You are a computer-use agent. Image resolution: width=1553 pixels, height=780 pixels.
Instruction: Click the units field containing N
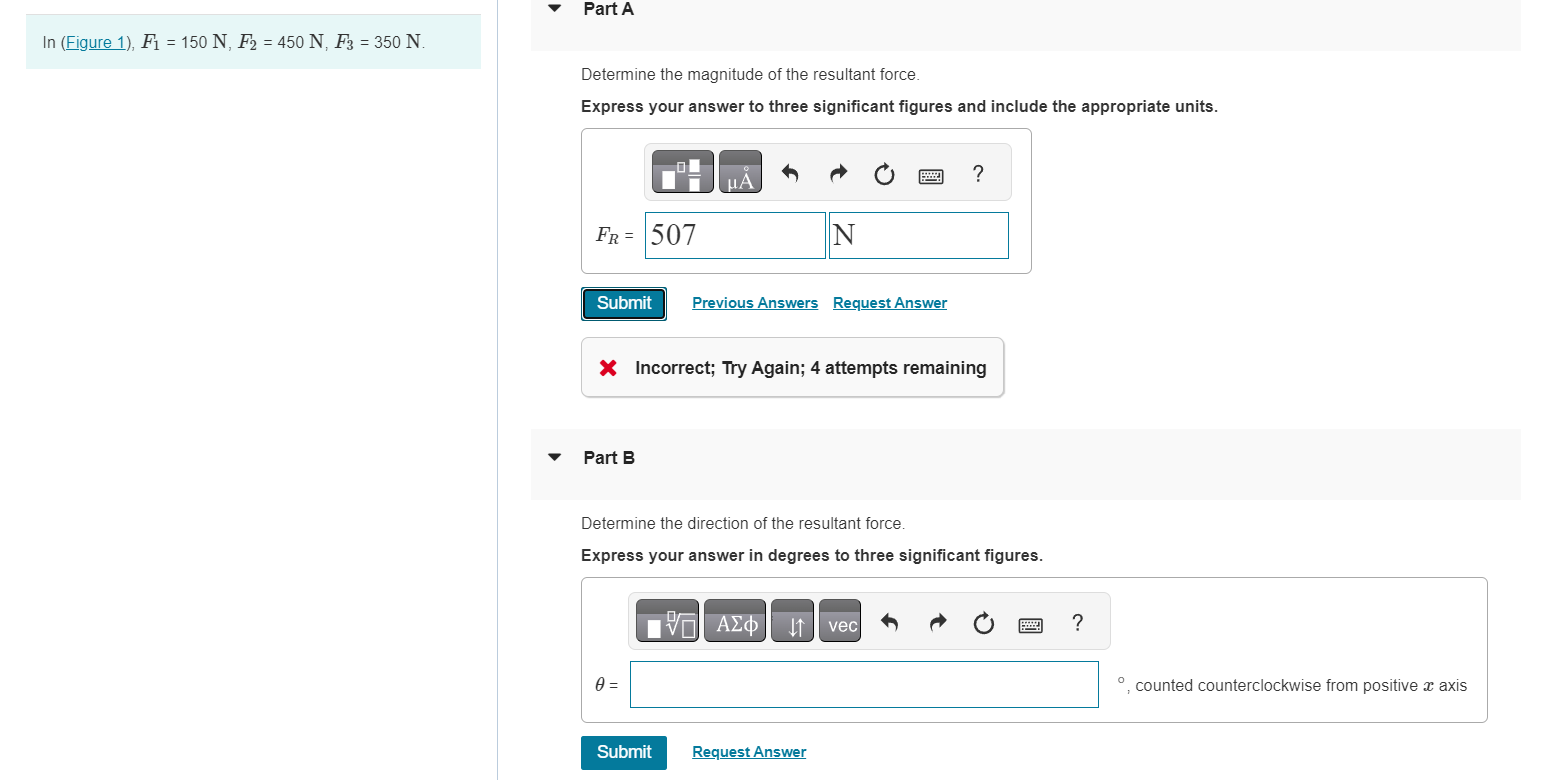(x=919, y=235)
